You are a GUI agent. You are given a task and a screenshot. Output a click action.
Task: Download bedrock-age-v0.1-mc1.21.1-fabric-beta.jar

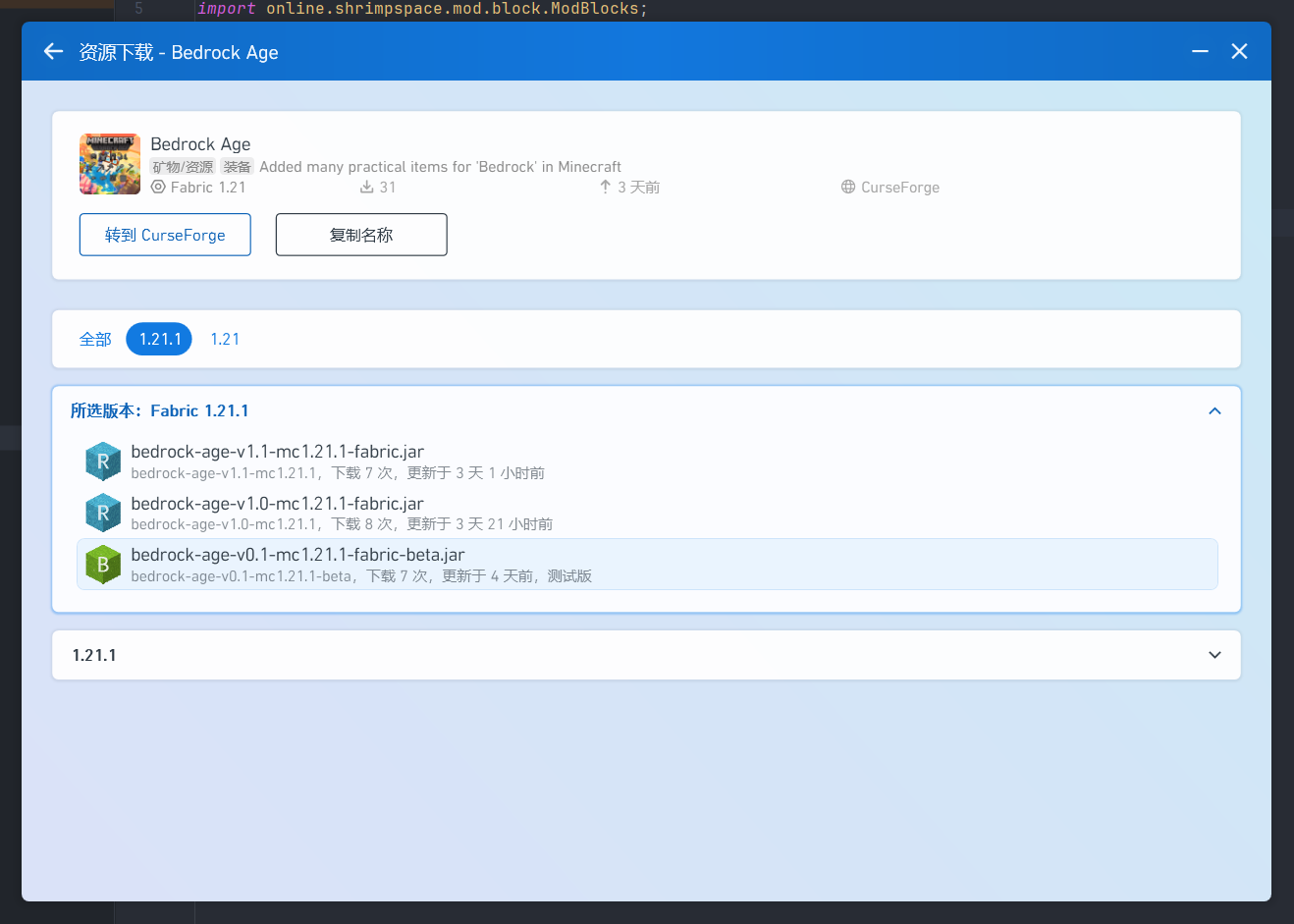click(x=647, y=565)
